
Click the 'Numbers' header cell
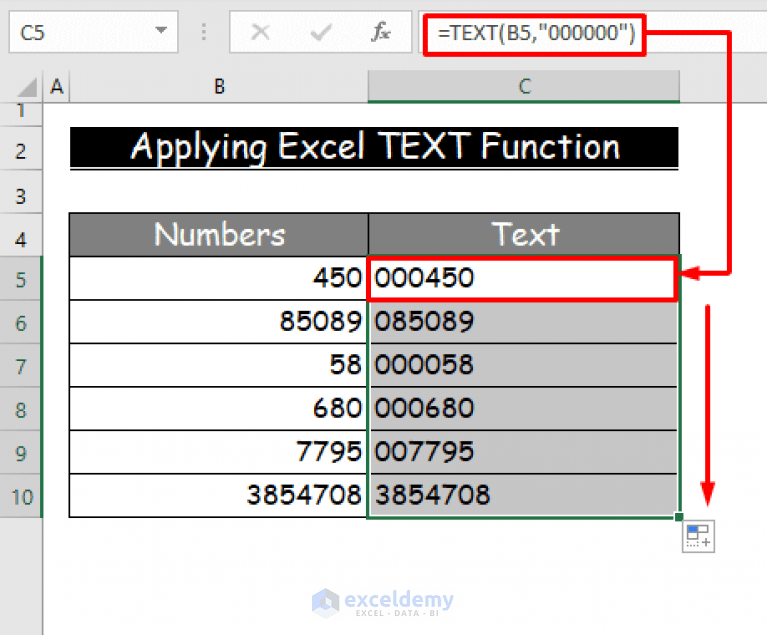click(219, 234)
